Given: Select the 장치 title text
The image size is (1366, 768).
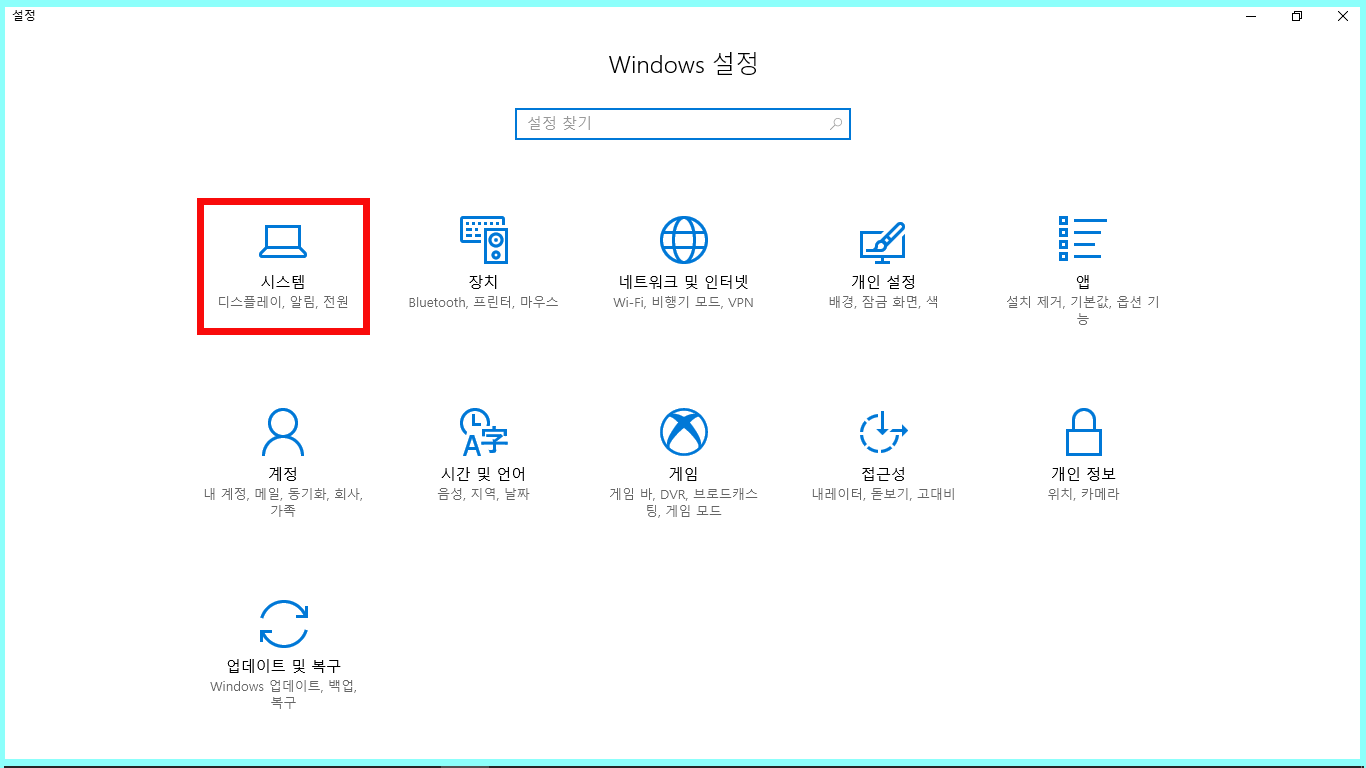Looking at the screenshot, I should click(483, 282).
